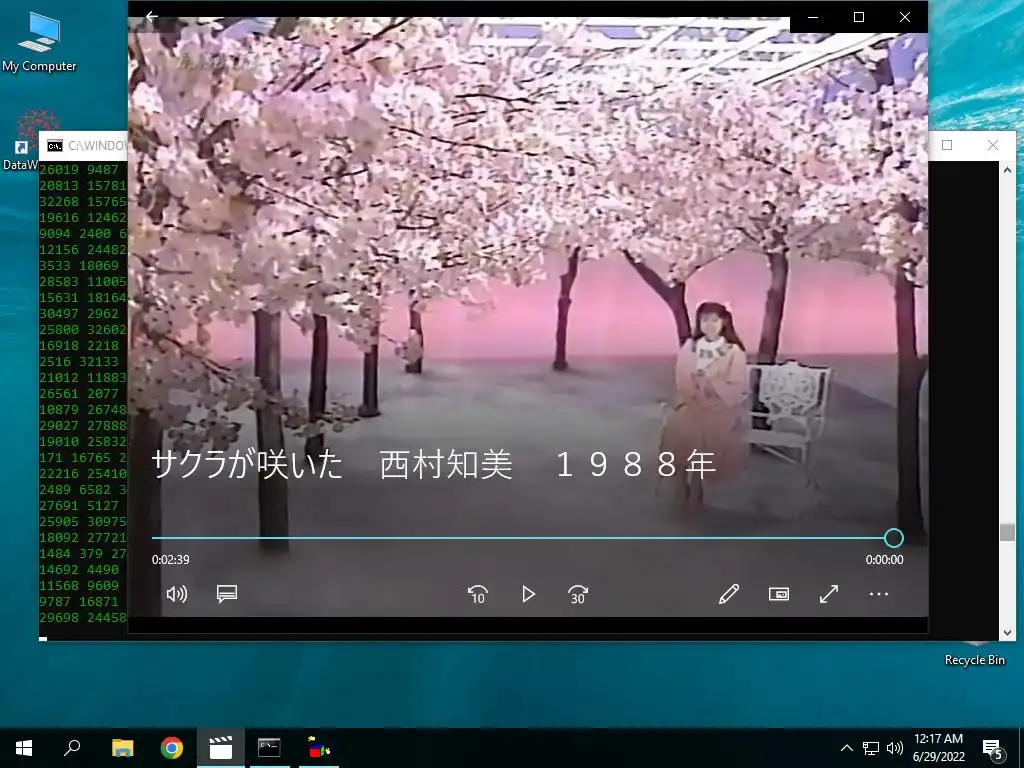Open the clock showing 12:17 AM
1024x768 pixels.
coord(938,748)
